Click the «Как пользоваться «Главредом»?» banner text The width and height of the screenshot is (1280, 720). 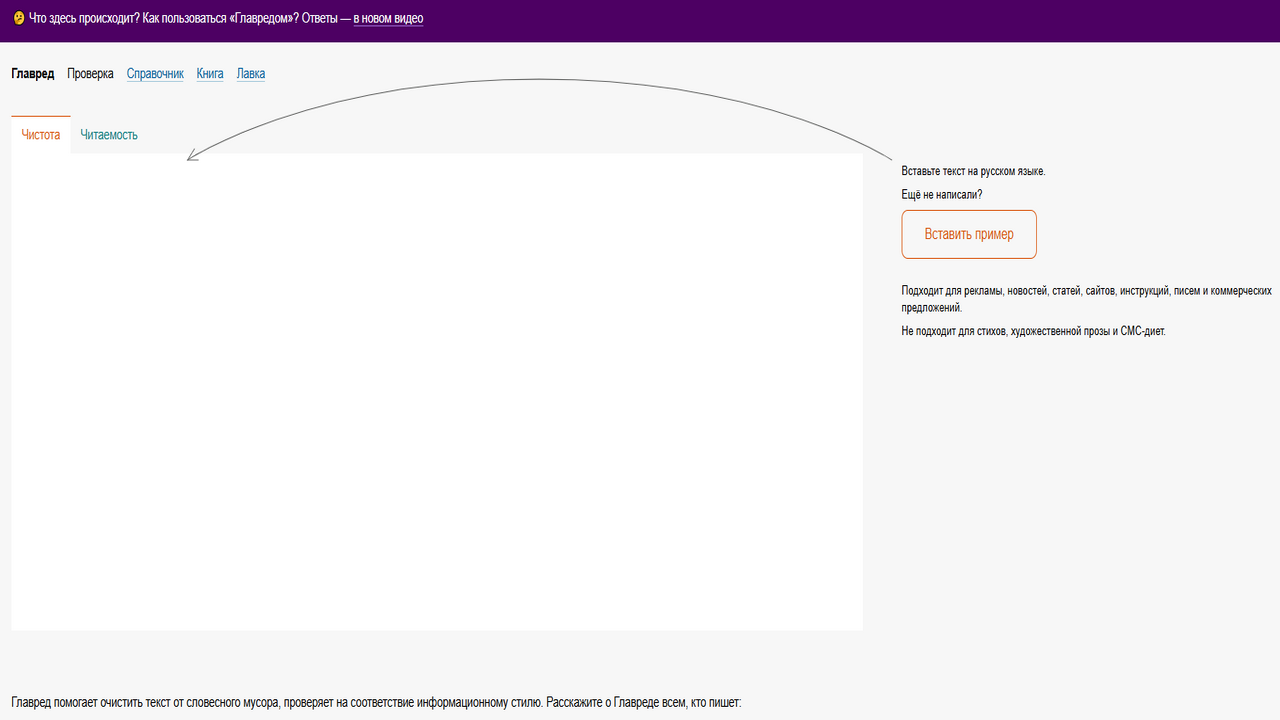click(220, 18)
